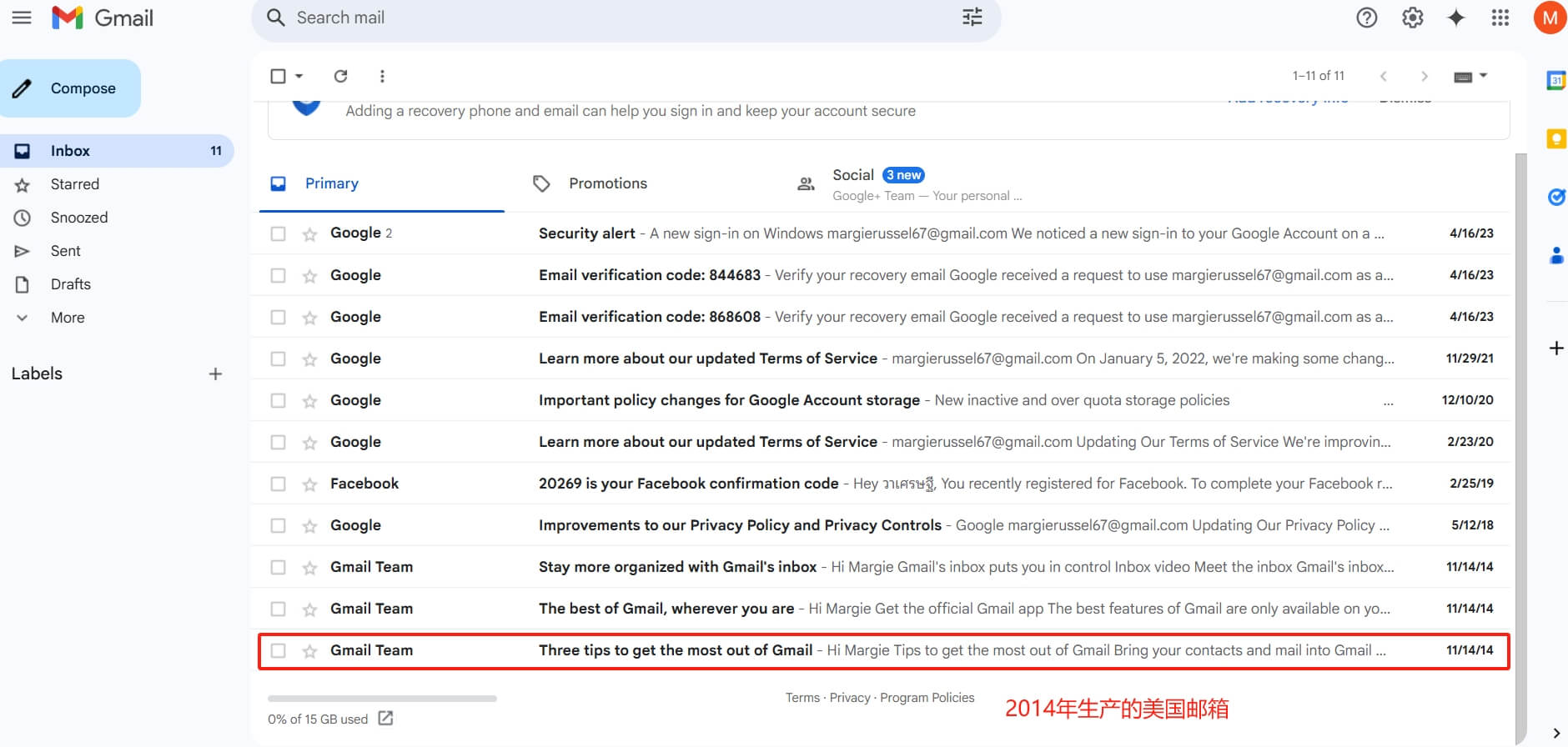Go to newer messages arrow

tap(1384, 76)
